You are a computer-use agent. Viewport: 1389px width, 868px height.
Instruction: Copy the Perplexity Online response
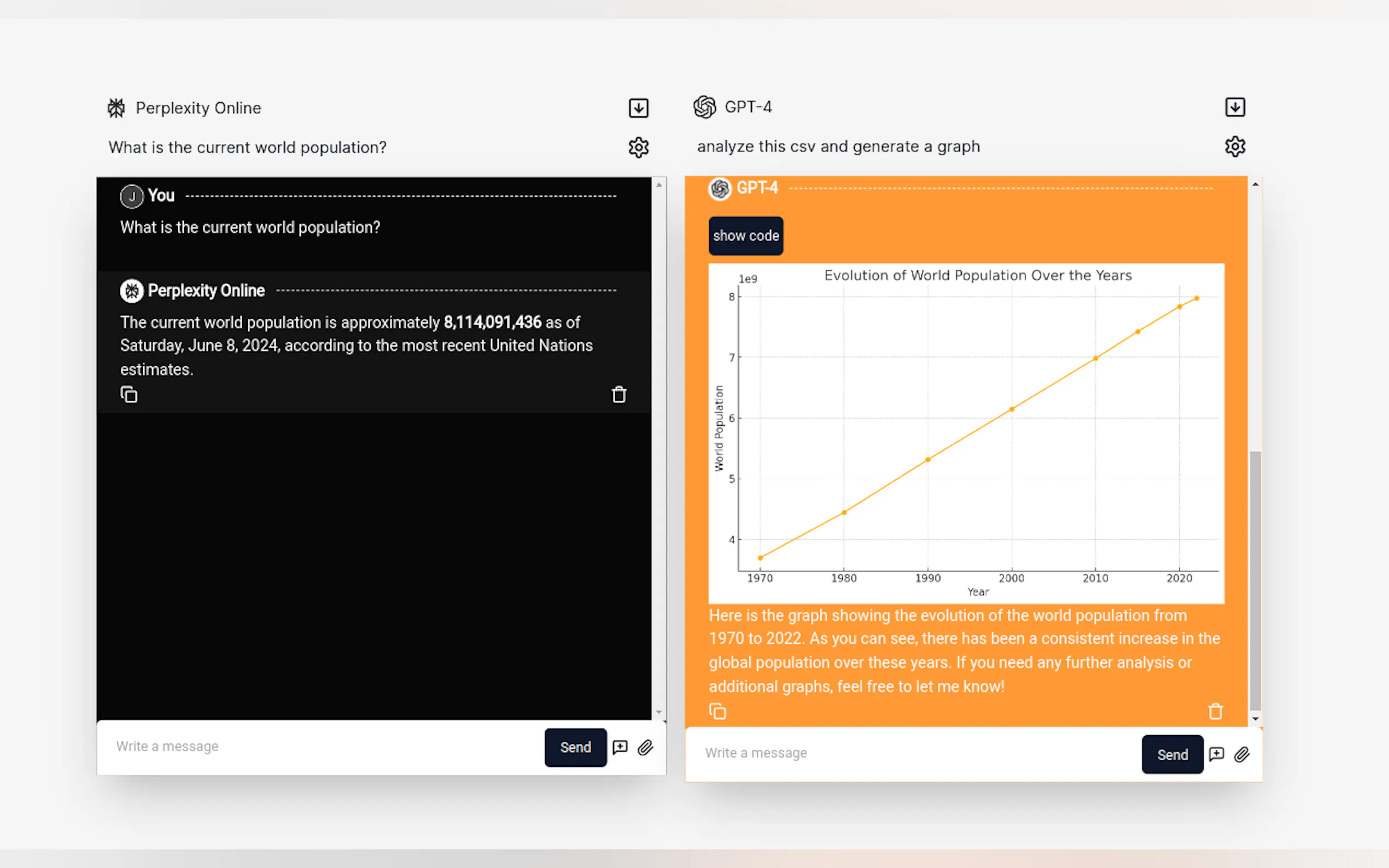pyautogui.click(x=129, y=395)
